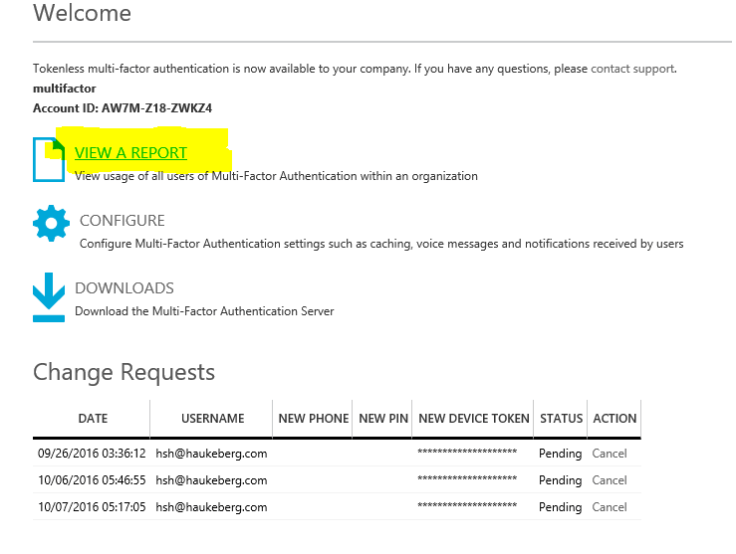
Task: Click the ACTION column header
Action: 614,418
